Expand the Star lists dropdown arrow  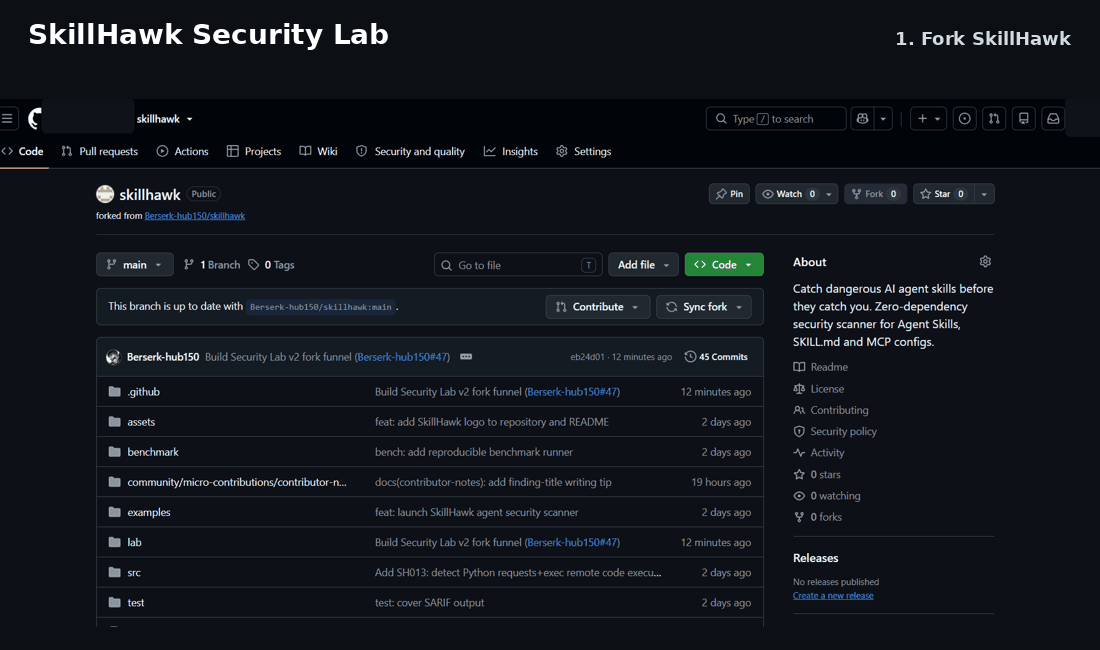(984, 194)
